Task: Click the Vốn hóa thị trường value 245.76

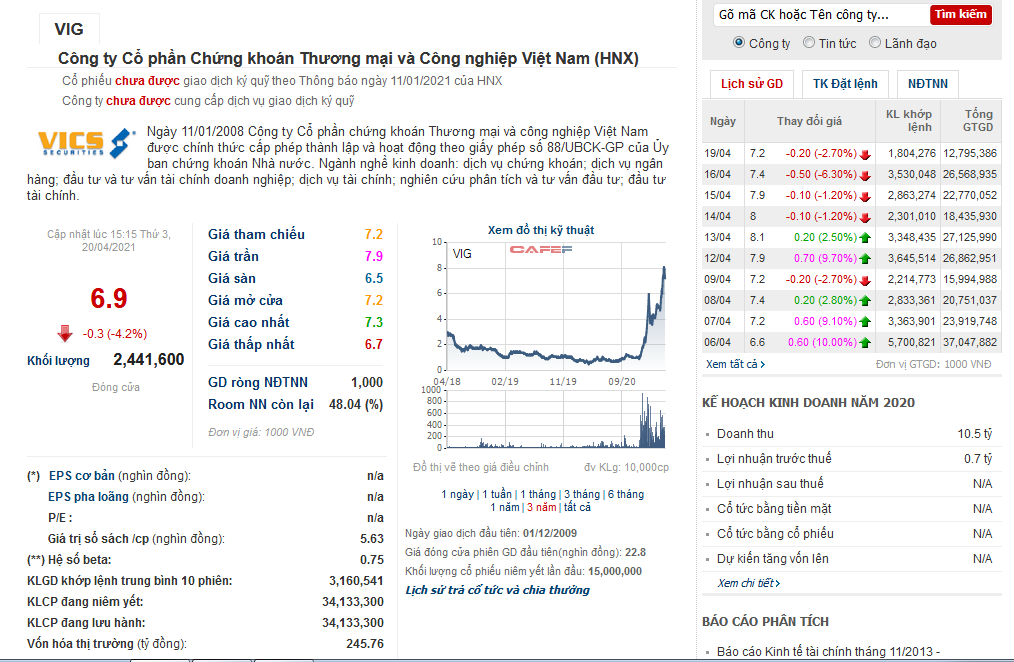Action: point(365,644)
